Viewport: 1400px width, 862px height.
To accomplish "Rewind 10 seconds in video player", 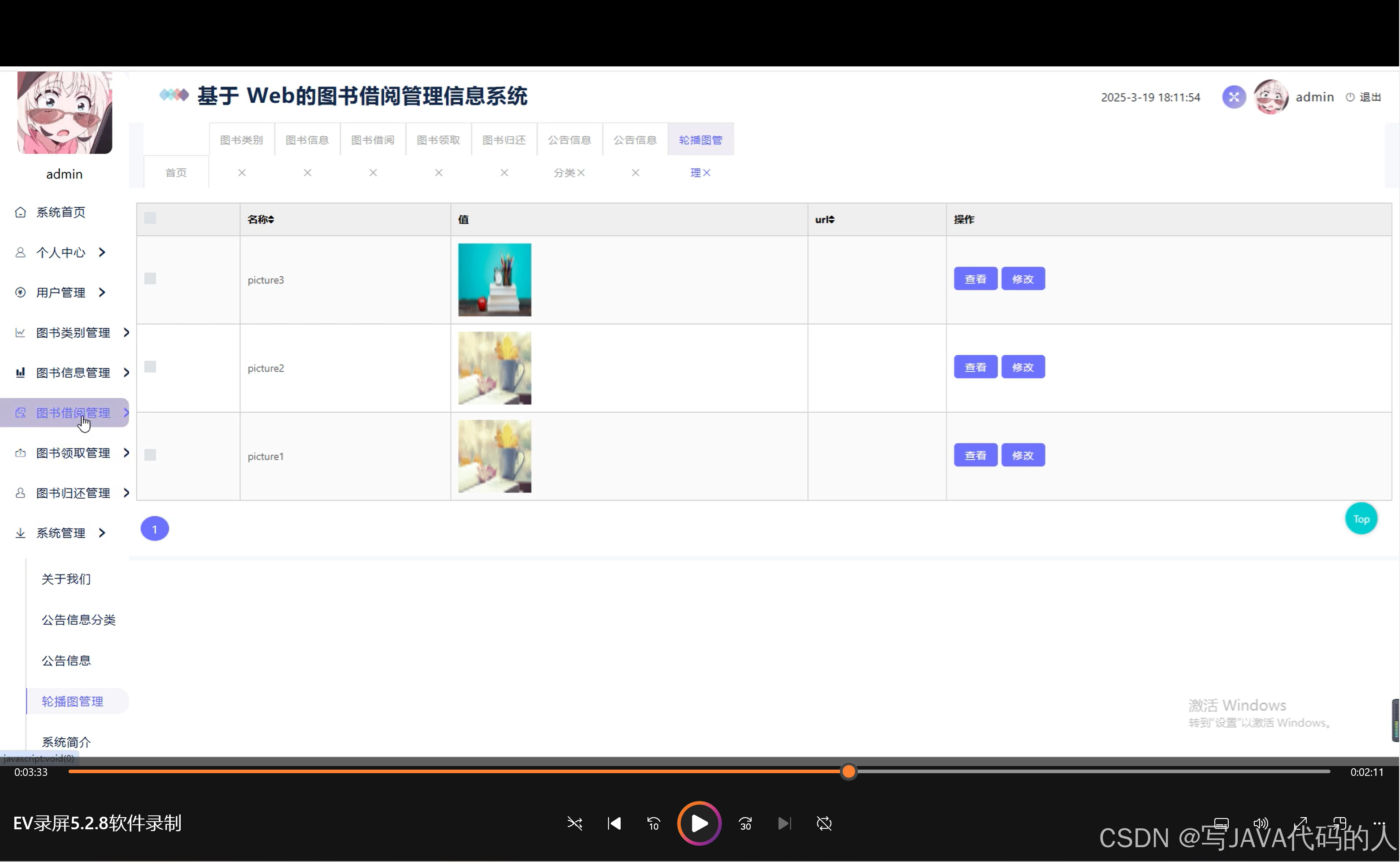I will (653, 823).
